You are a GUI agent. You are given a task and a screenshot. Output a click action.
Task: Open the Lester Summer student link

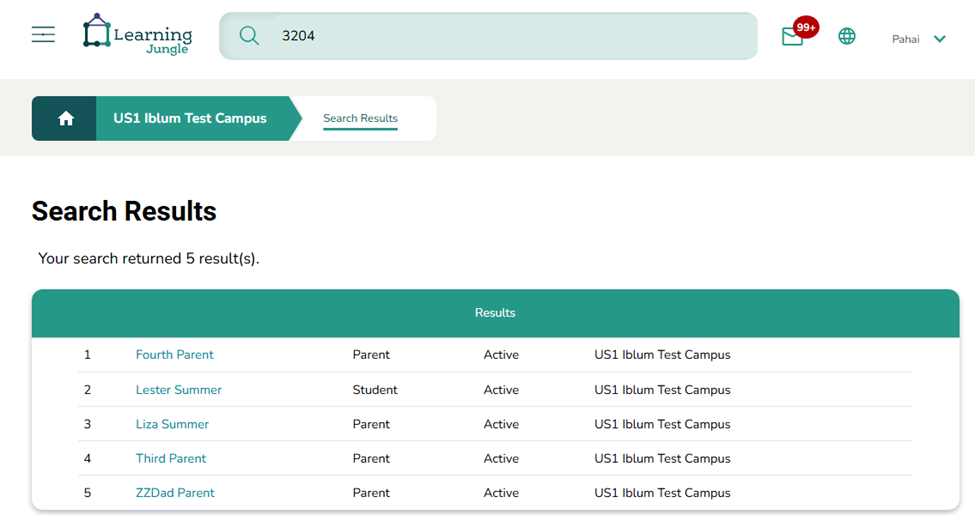[x=179, y=390]
